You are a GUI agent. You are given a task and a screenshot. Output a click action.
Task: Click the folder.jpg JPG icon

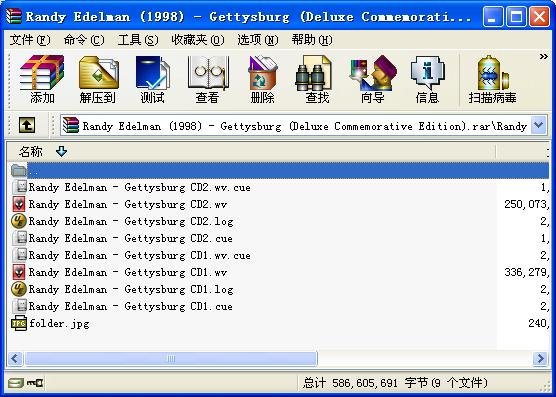click(x=19, y=323)
